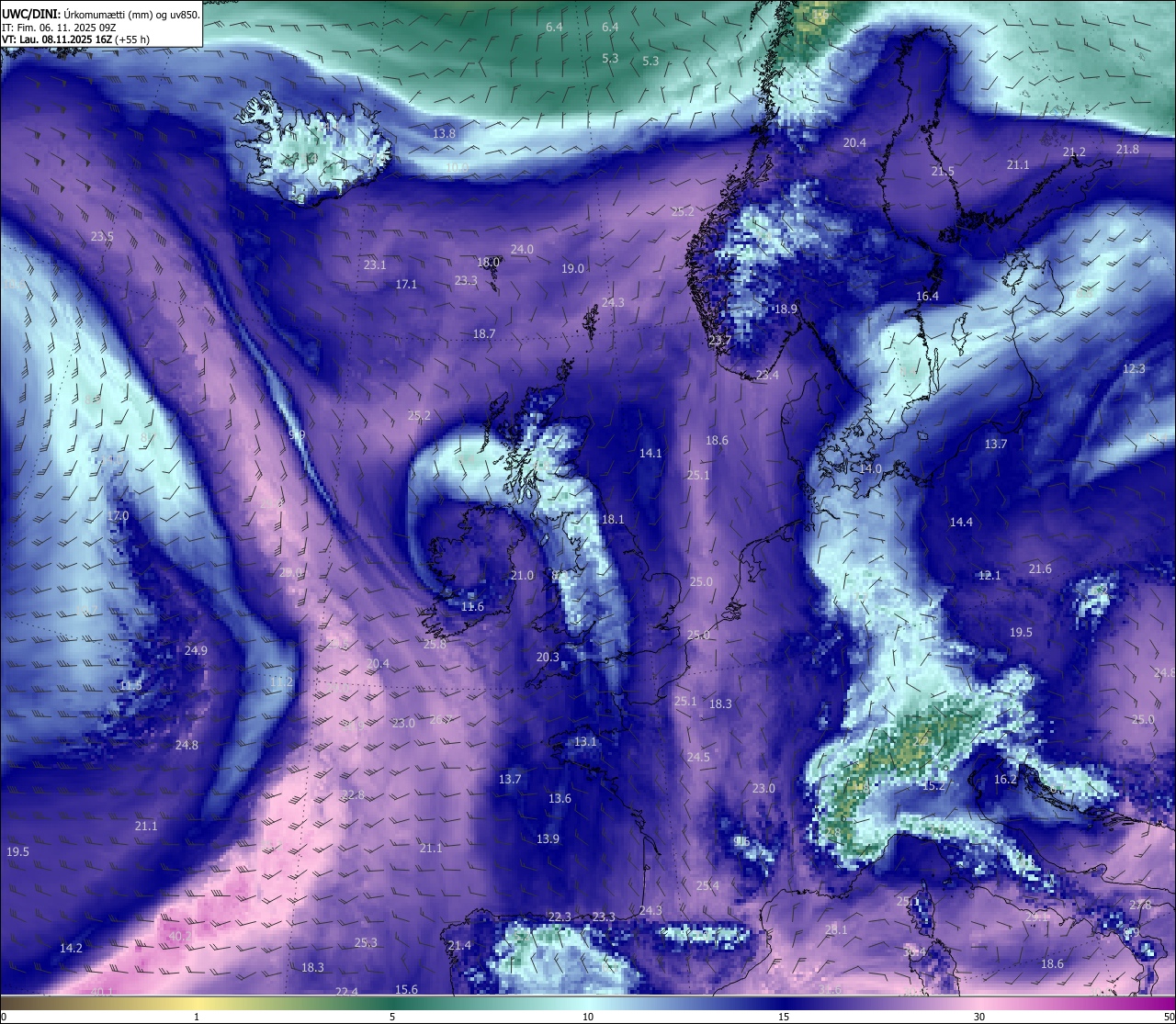Select the 18.9 value over Norway

786,309
